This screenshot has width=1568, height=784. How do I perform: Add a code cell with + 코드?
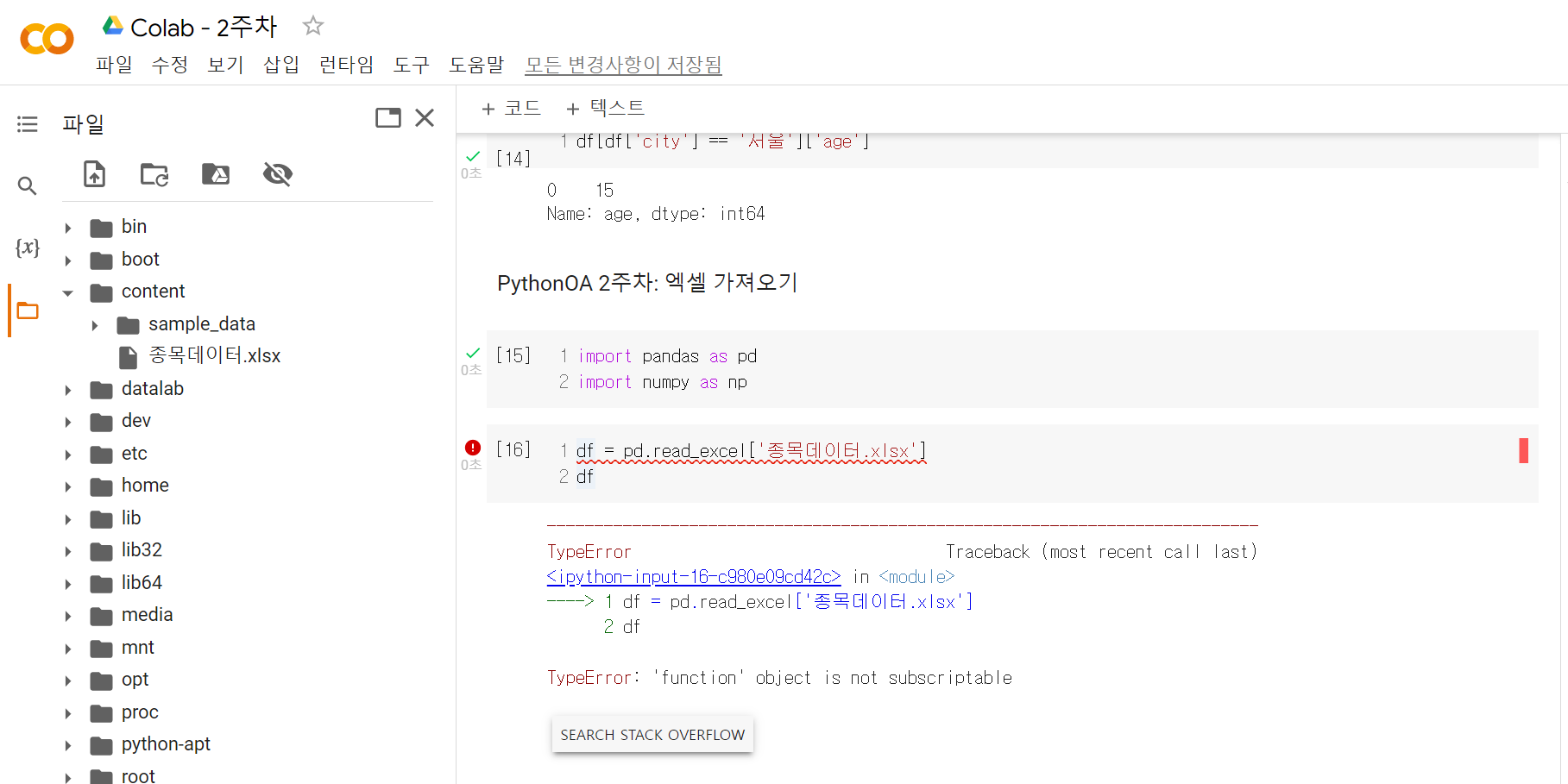(x=511, y=108)
